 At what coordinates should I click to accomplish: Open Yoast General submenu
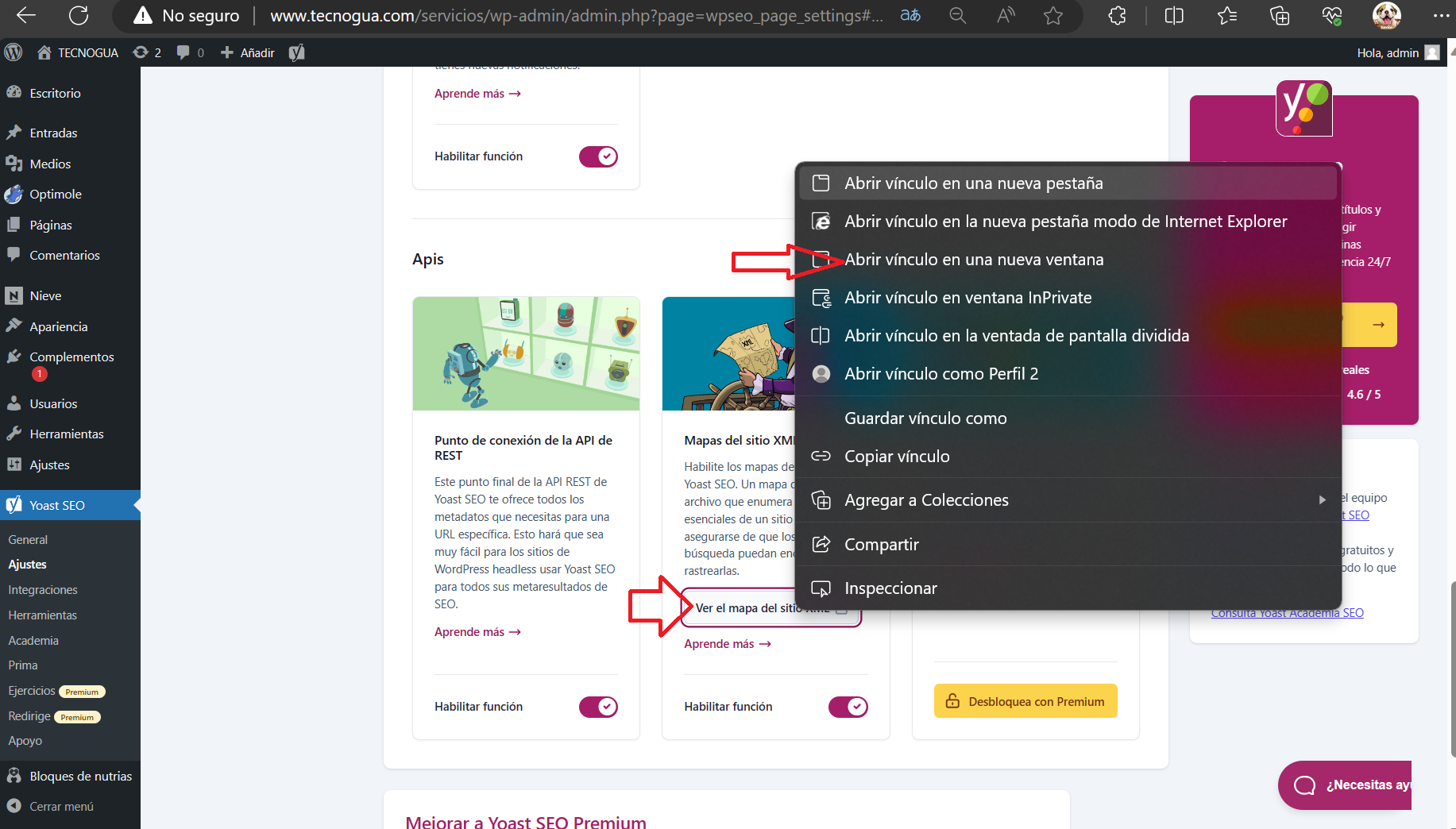click(28, 539)
